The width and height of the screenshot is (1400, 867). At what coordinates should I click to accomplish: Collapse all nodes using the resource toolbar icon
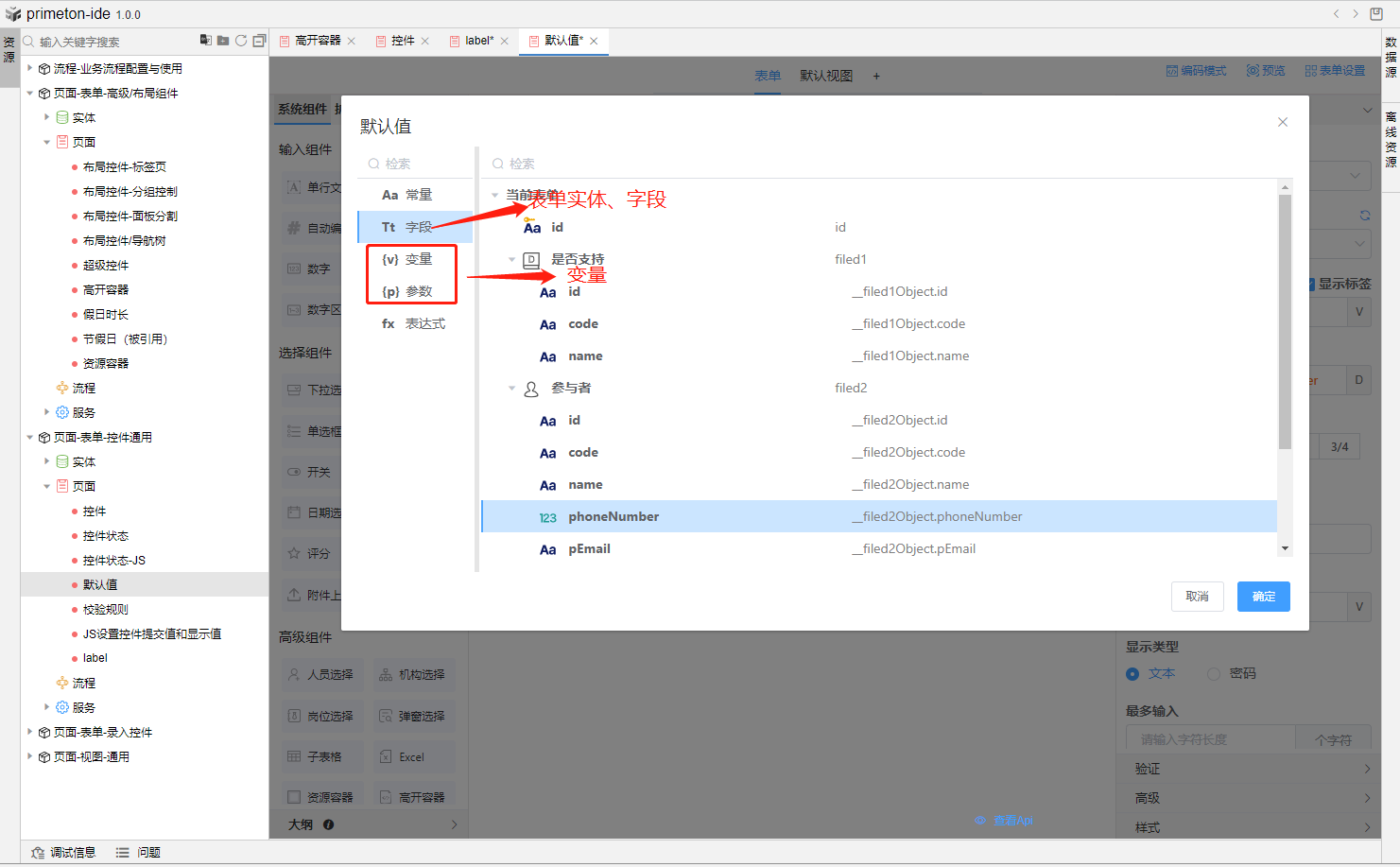259,41
